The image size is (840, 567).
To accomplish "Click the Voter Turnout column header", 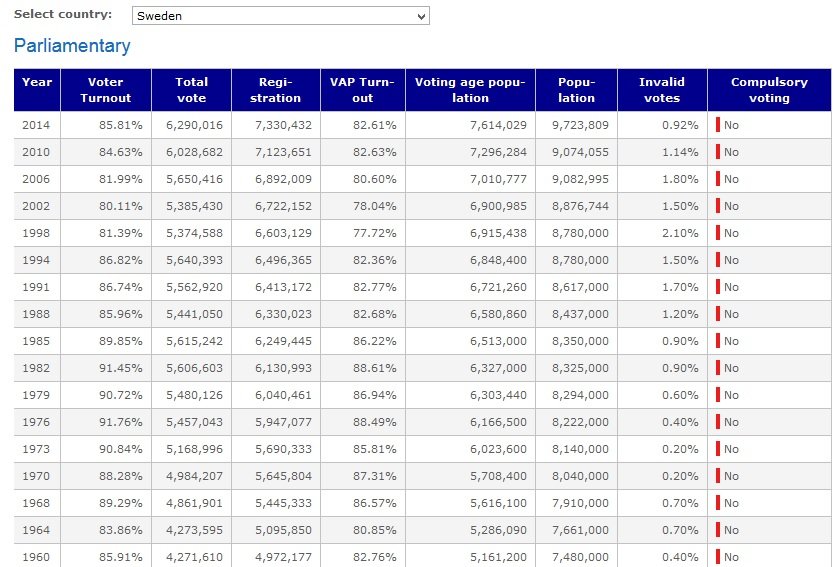I will click(106, 89).
